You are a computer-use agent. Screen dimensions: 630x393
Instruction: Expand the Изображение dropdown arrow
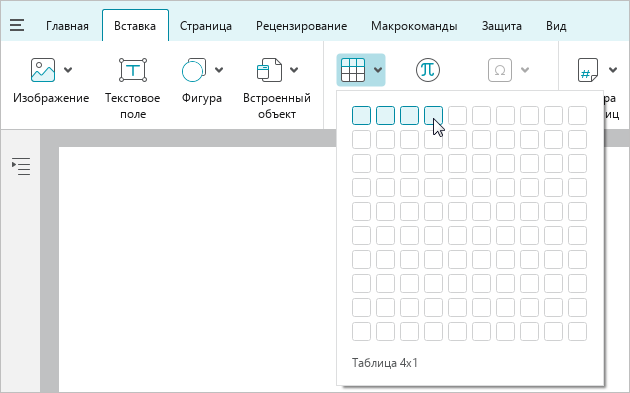(68, 70)
